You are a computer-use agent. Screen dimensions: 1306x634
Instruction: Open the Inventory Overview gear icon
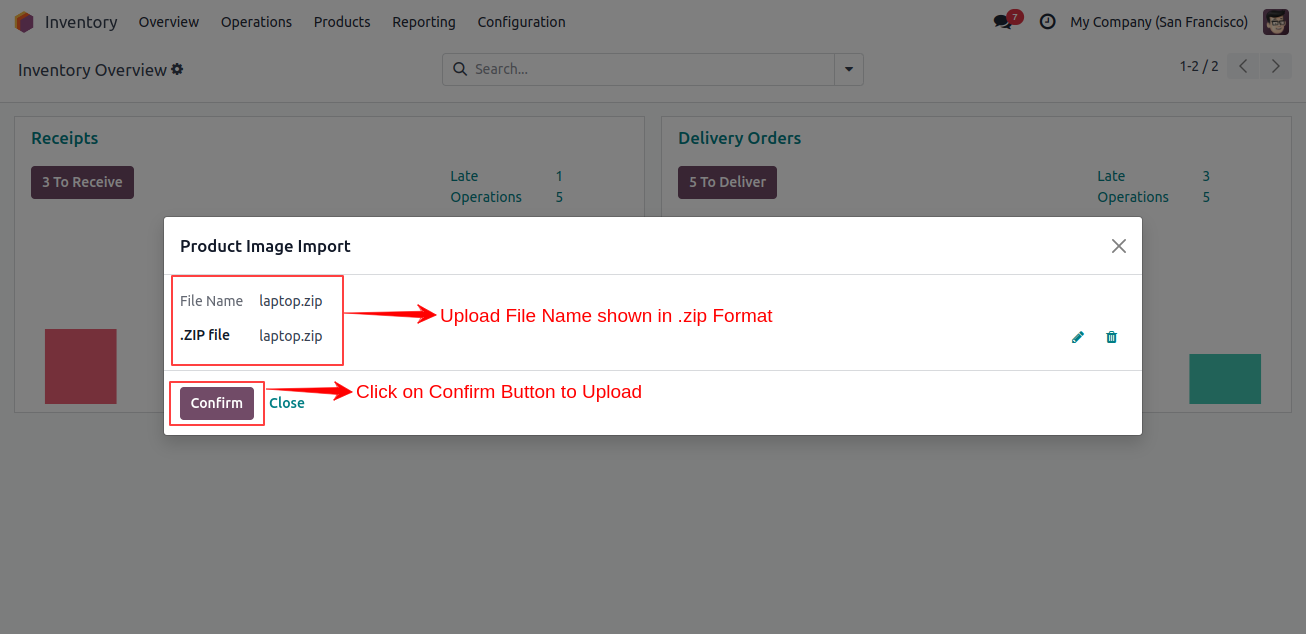coord(177,69)
